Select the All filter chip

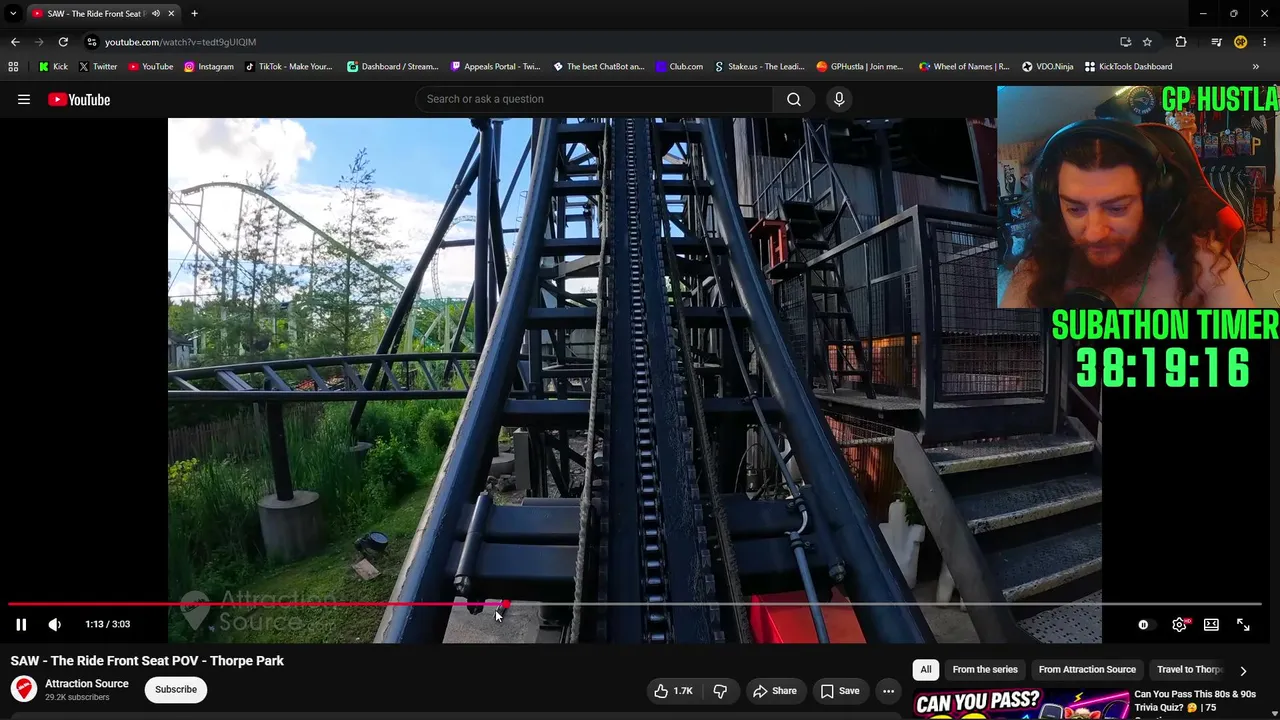[926, 670]
